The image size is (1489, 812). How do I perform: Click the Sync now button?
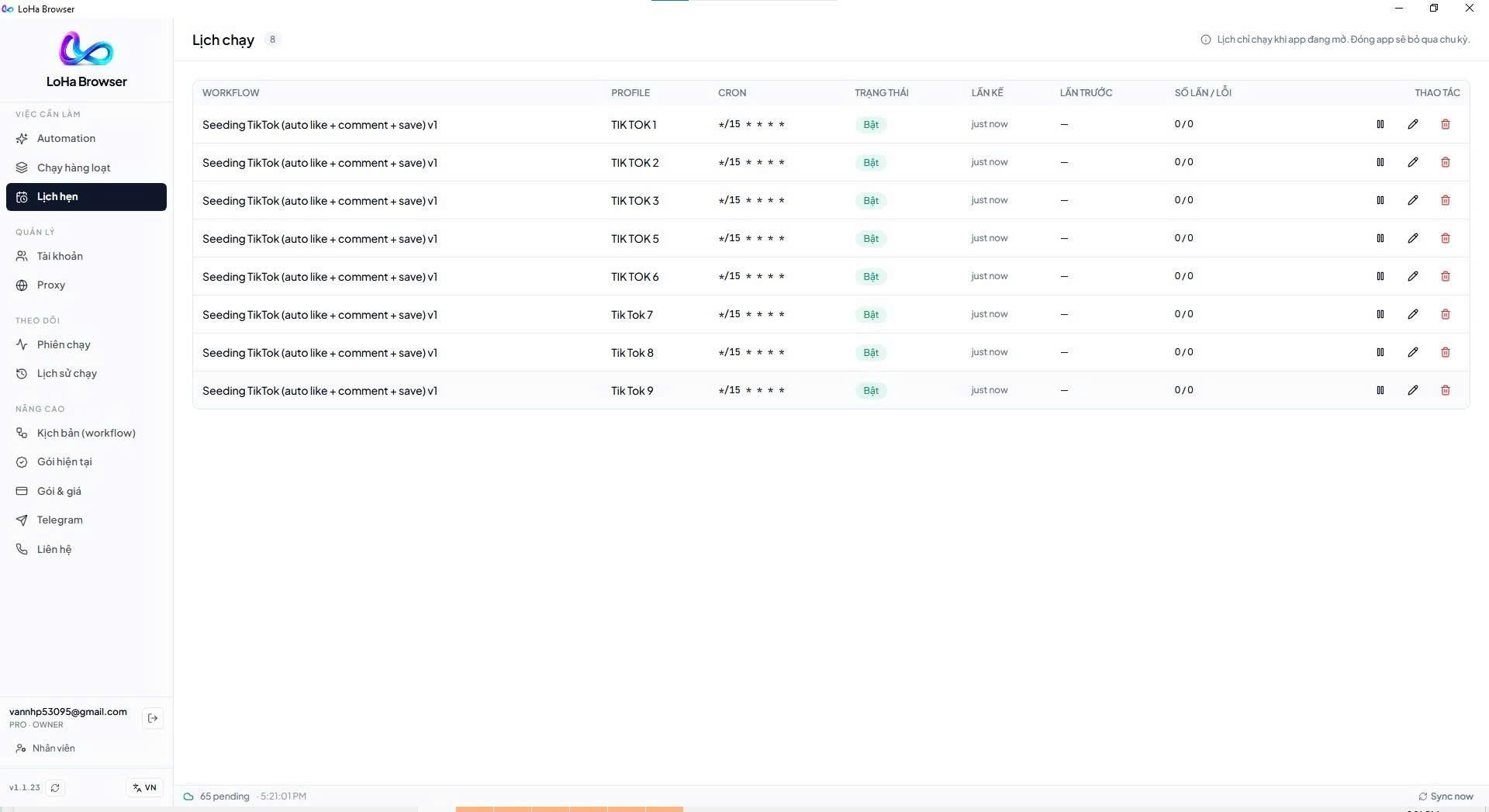1446,796
